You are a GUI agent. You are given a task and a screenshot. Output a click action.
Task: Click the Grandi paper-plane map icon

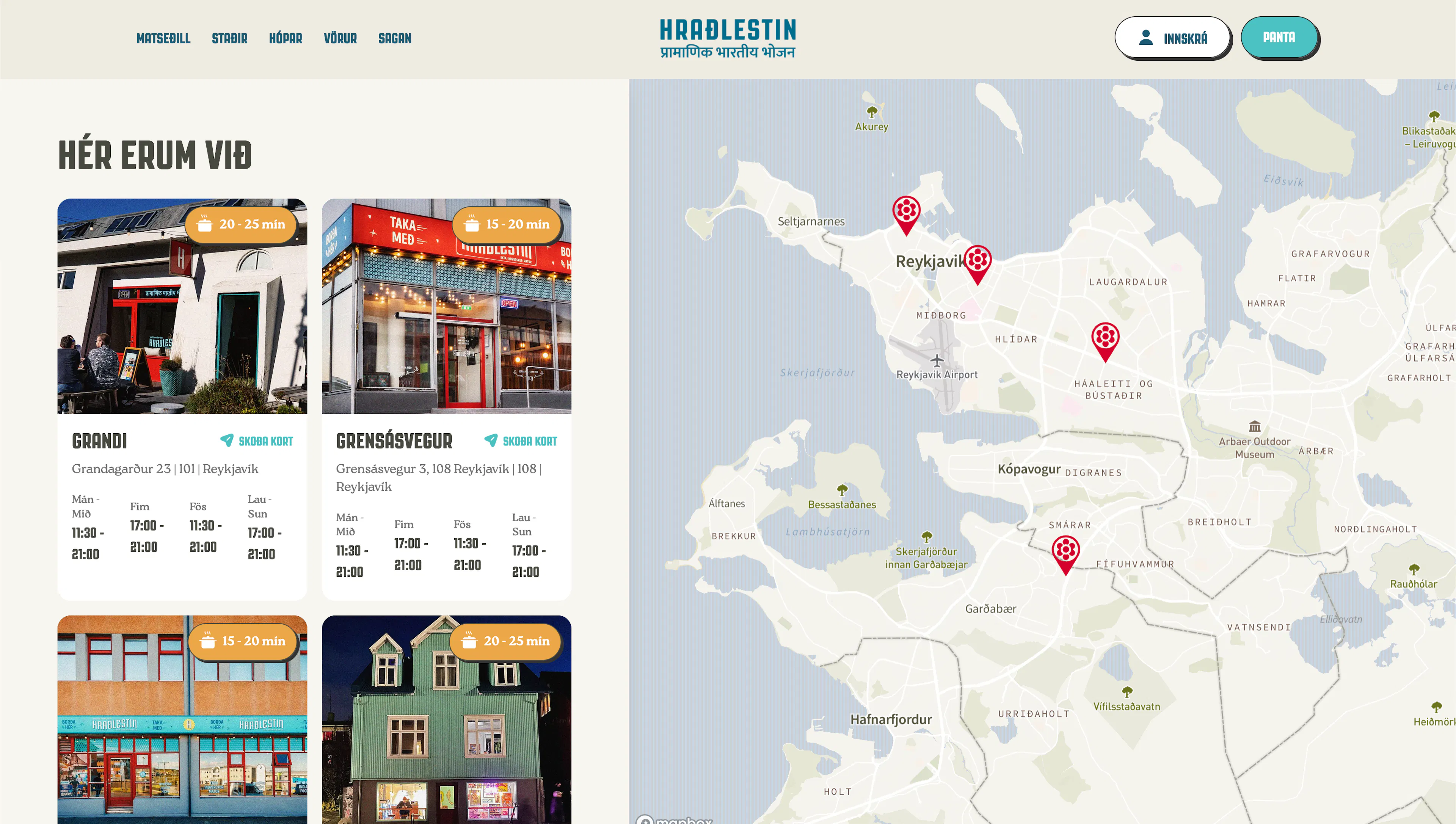[226, 440]
